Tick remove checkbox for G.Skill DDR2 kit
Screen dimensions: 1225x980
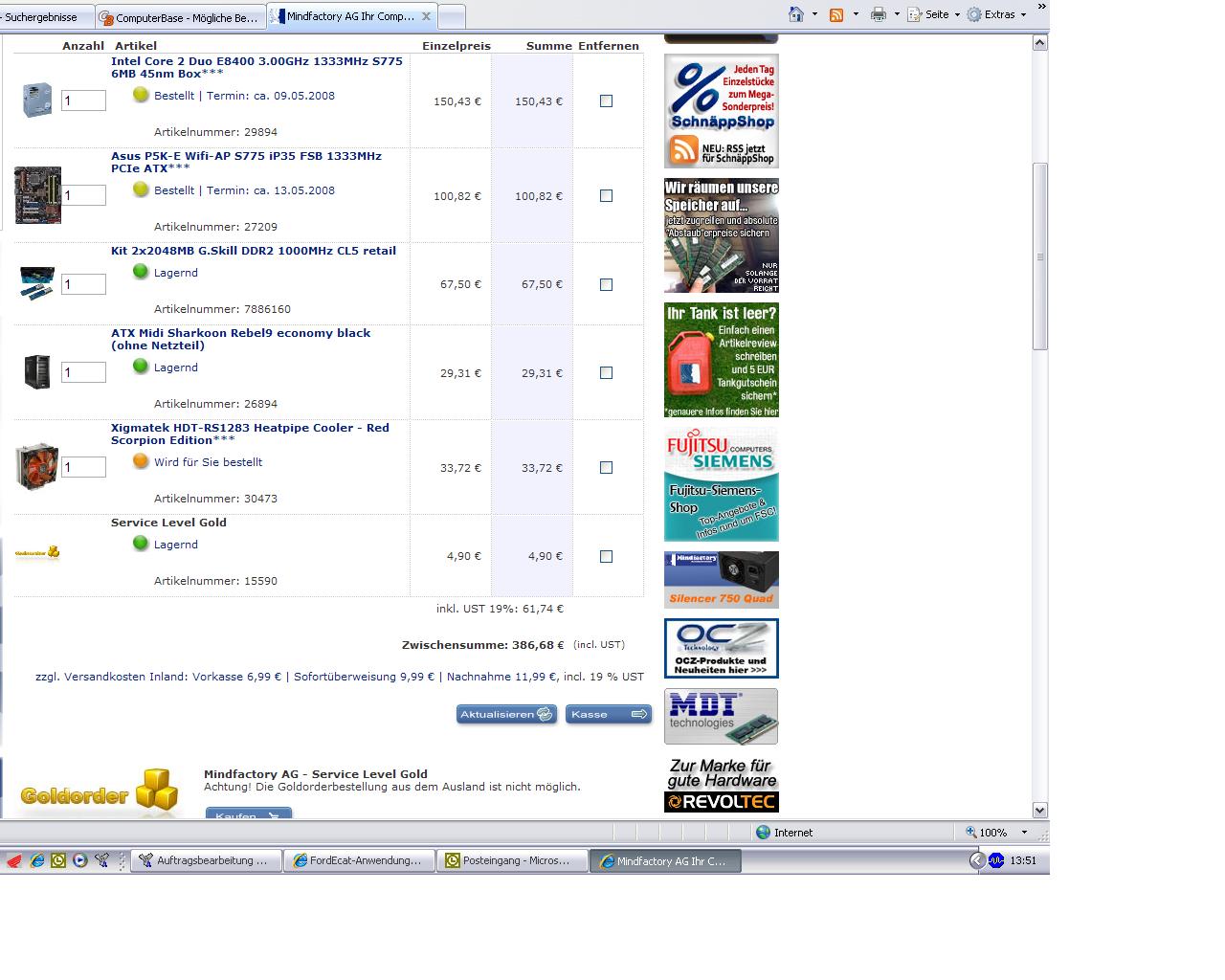tap(606, 284)
